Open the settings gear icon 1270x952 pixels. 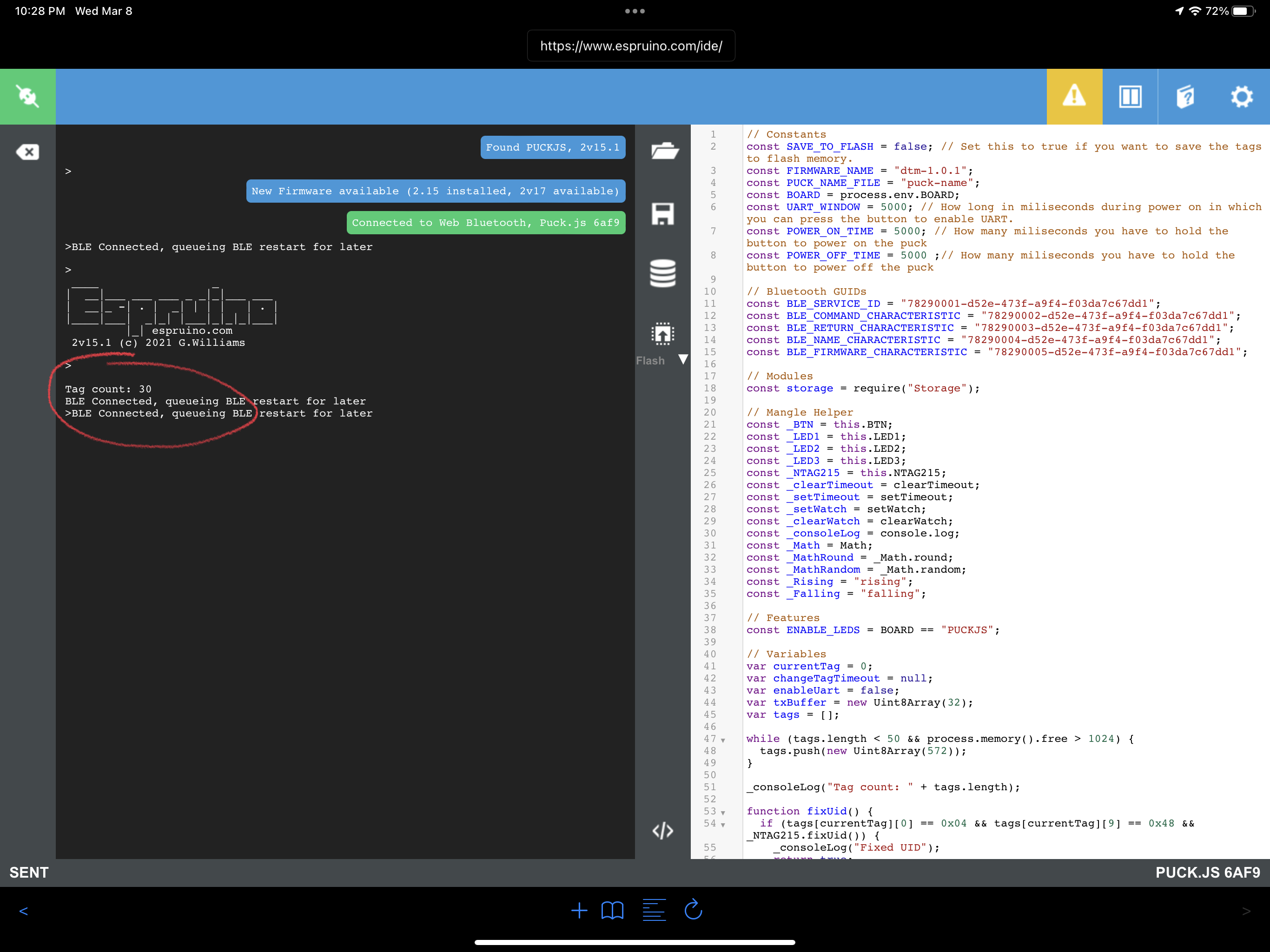pos(1241,97)
